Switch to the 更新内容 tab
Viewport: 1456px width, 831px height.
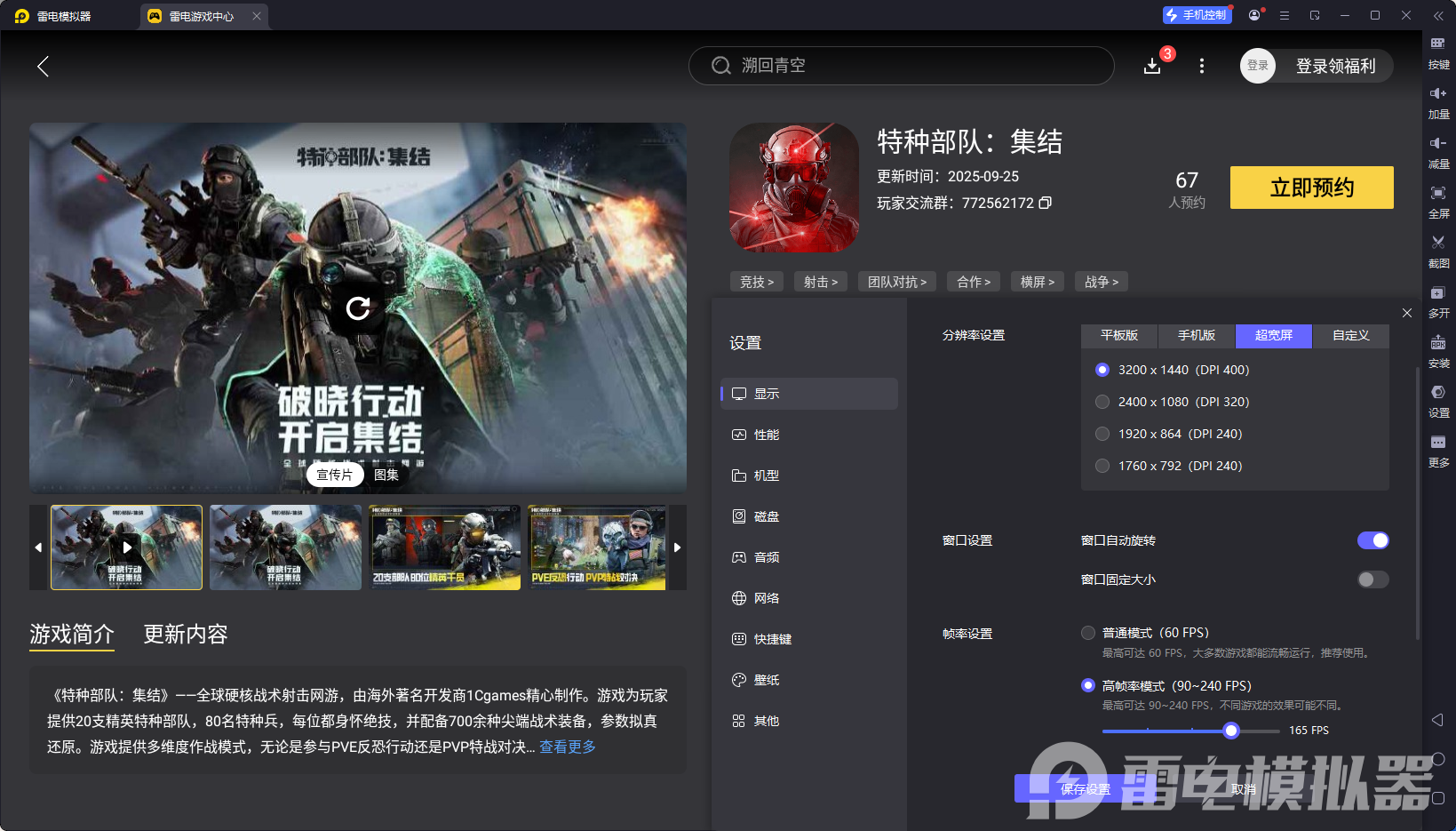click(185, 634)
